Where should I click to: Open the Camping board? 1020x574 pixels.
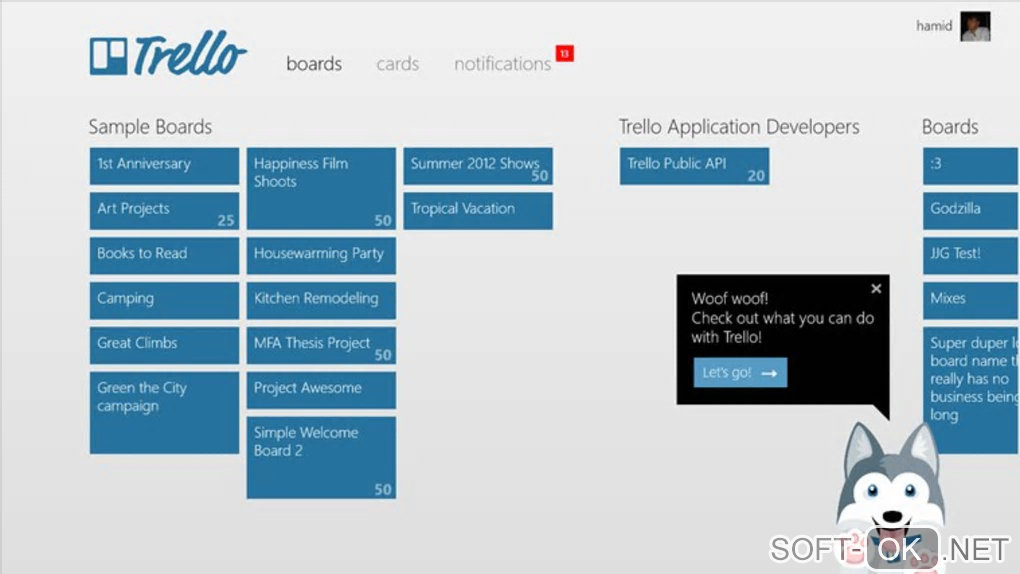pyautogui.click(x=164, y=301)
